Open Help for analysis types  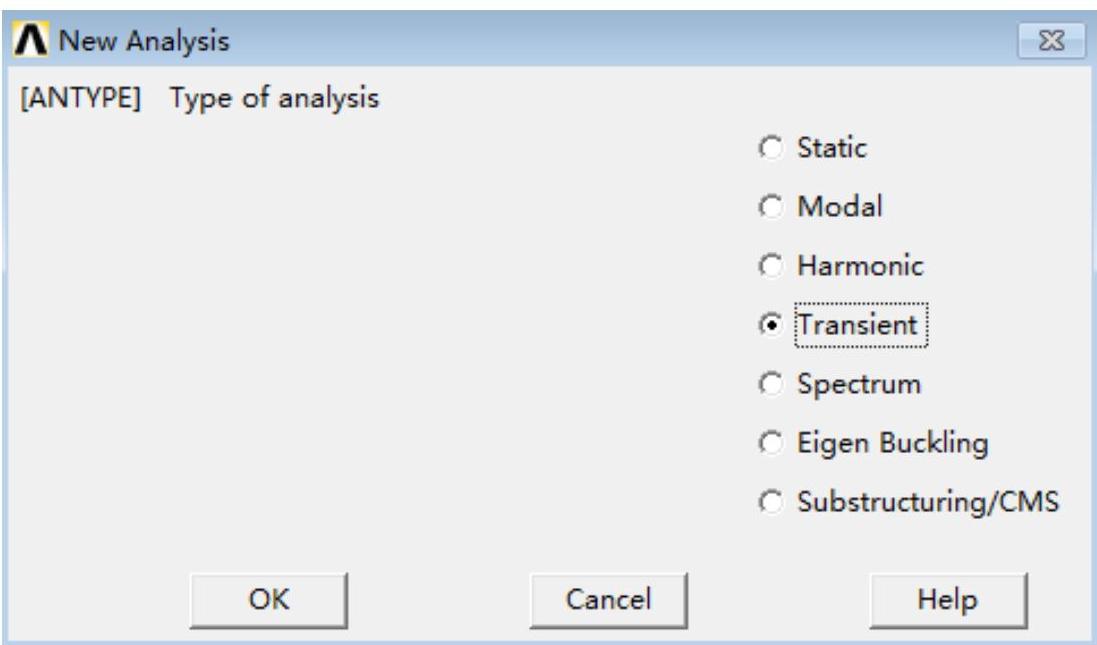(949, 599)
